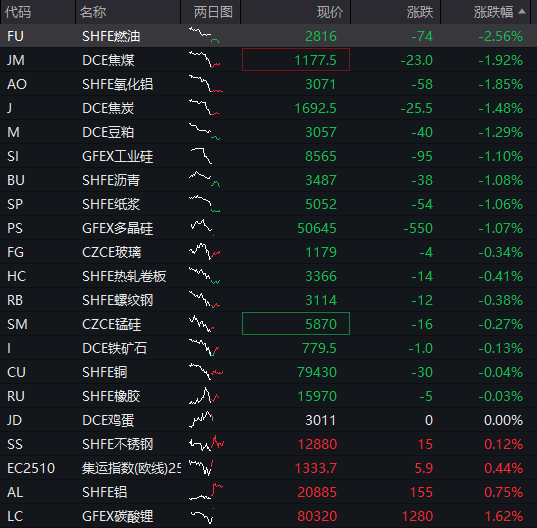Open the AO two-day sparkline chart
The height and width of the screenshot is (528, 537).
tap(206, 84)
